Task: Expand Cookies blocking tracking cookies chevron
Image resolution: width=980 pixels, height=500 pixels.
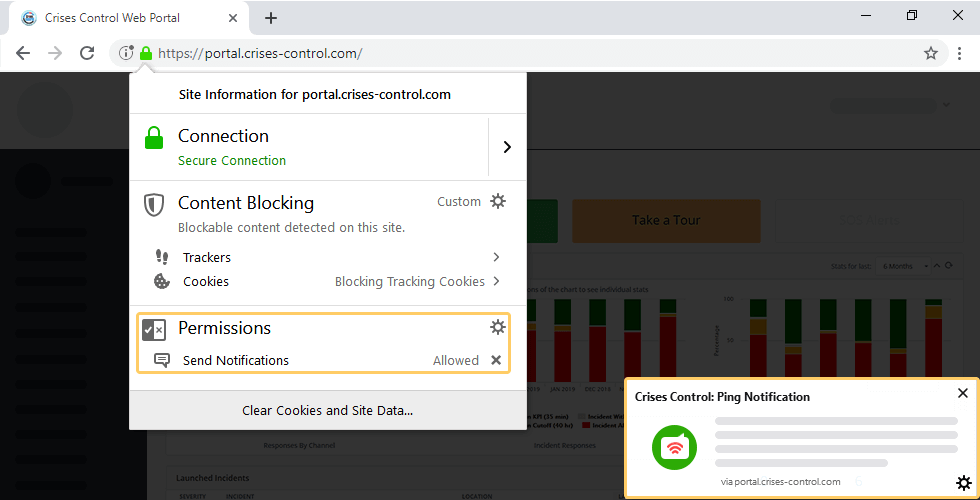Action: [x=496, y=281]
